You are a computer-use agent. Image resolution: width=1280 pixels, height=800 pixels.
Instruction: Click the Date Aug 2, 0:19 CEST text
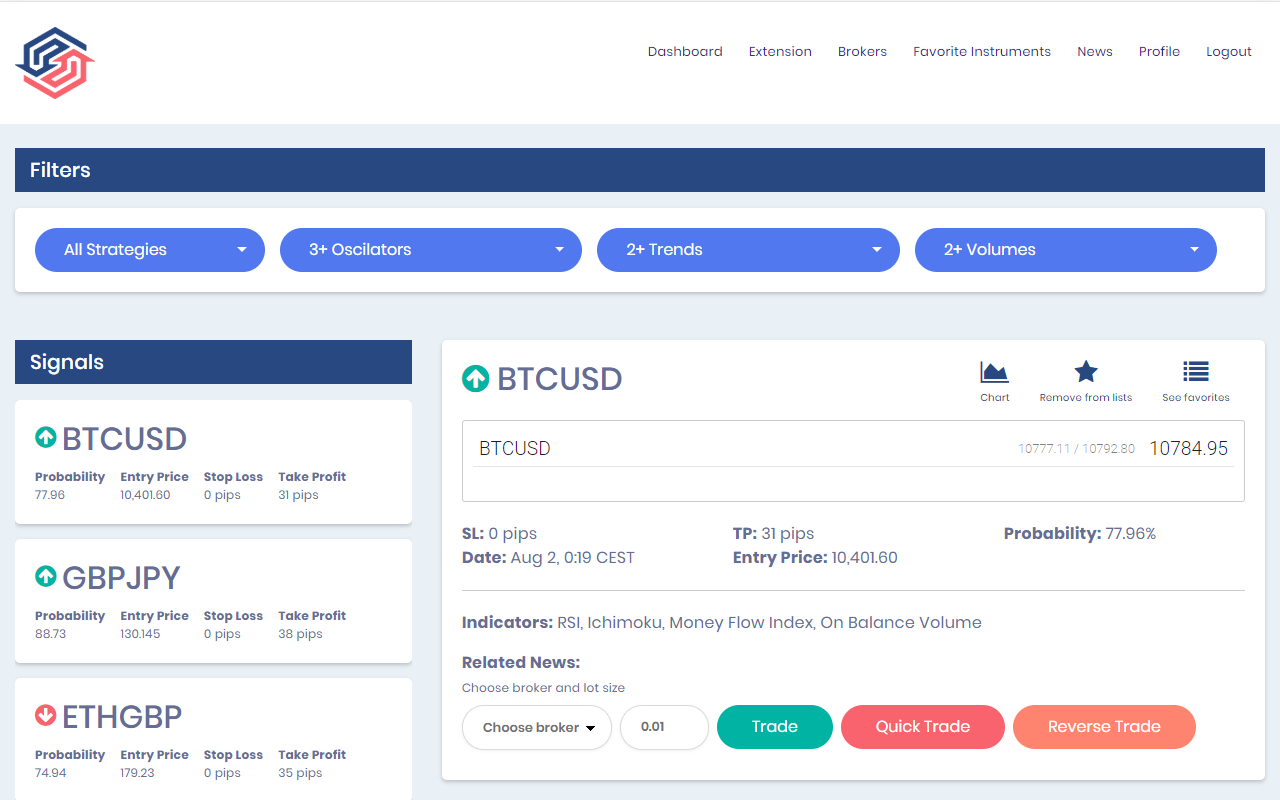[x=548, y=558]
